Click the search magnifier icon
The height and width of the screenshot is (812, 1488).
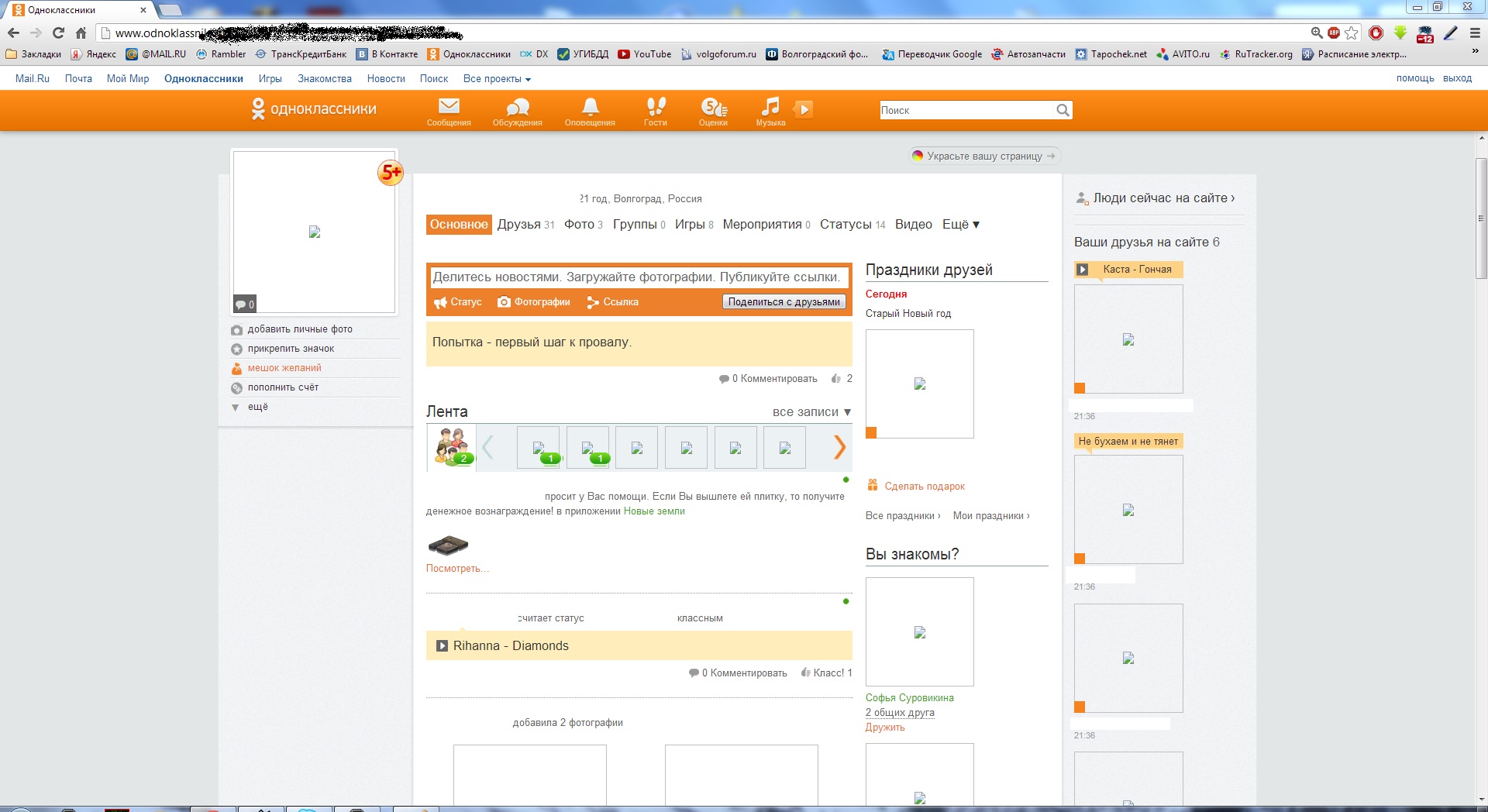coord(1063,110)
